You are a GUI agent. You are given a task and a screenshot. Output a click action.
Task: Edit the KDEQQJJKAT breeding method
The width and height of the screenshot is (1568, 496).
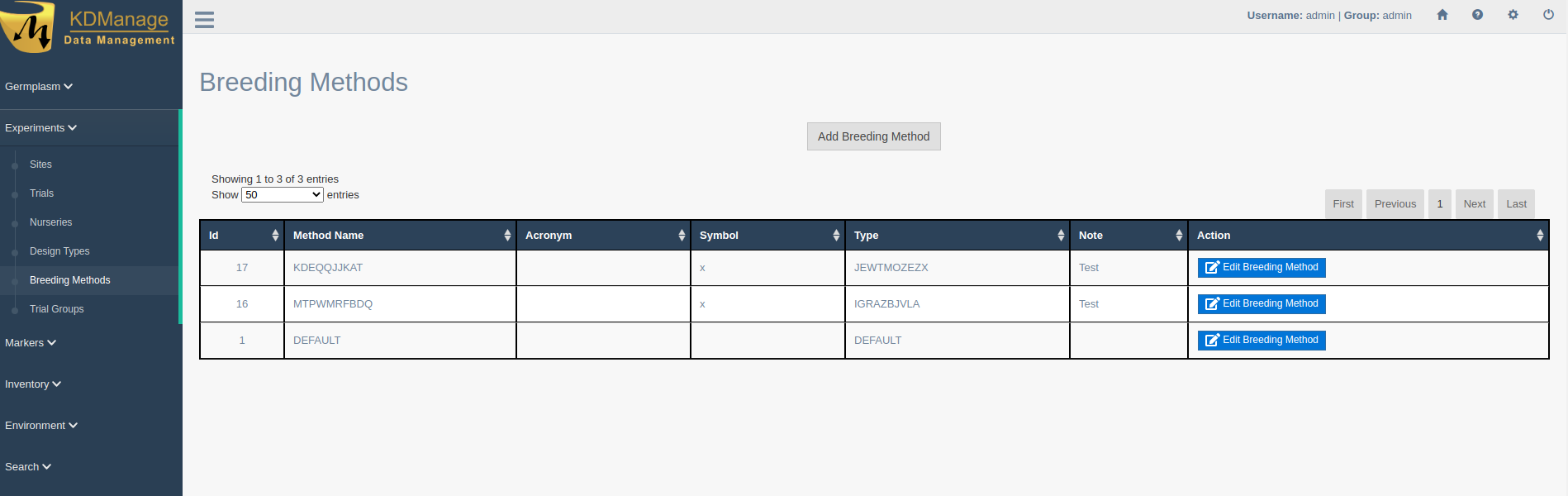(1261, 268)
